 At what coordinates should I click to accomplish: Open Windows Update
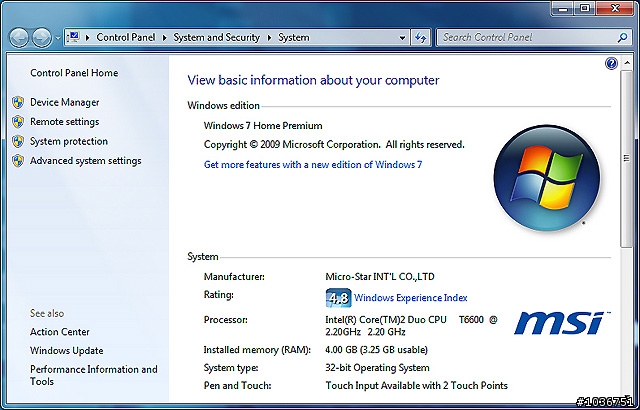point(67,351)
